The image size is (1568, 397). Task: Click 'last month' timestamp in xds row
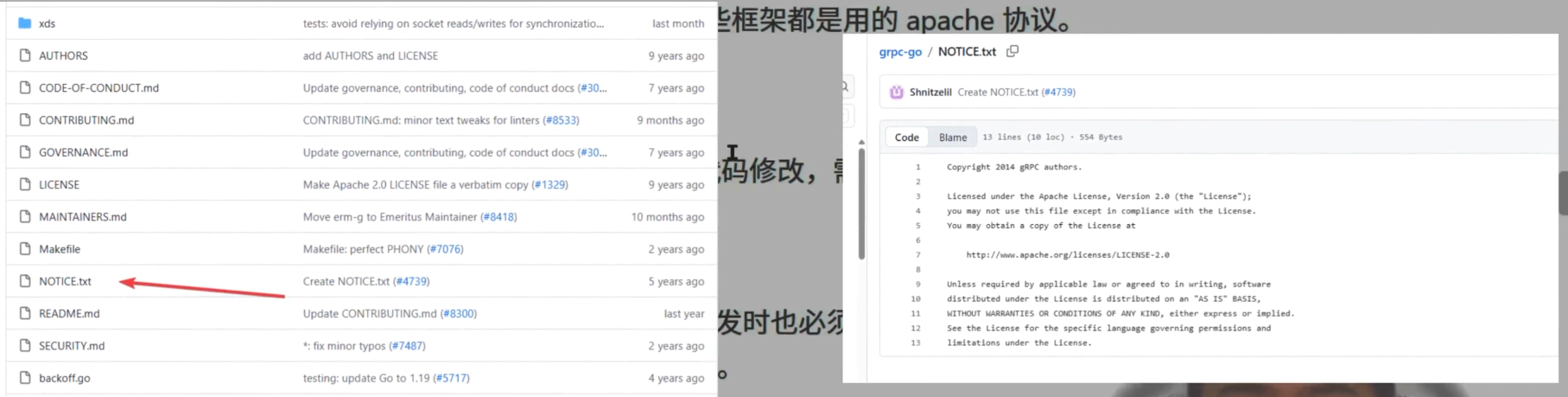point(678,23)
